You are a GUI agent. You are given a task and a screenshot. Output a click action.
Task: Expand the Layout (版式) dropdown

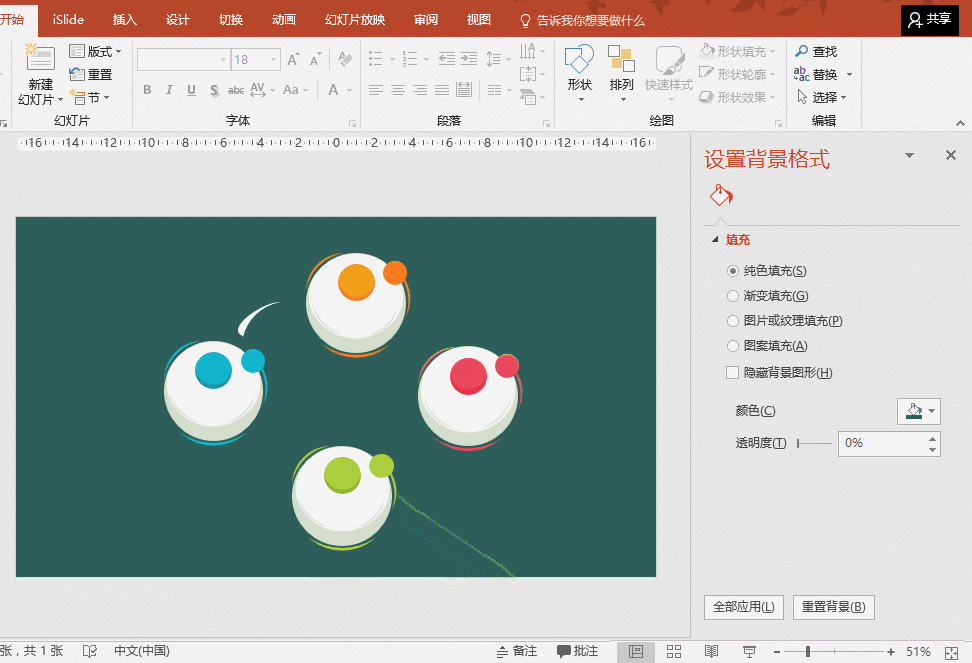[x=96, y=51]
